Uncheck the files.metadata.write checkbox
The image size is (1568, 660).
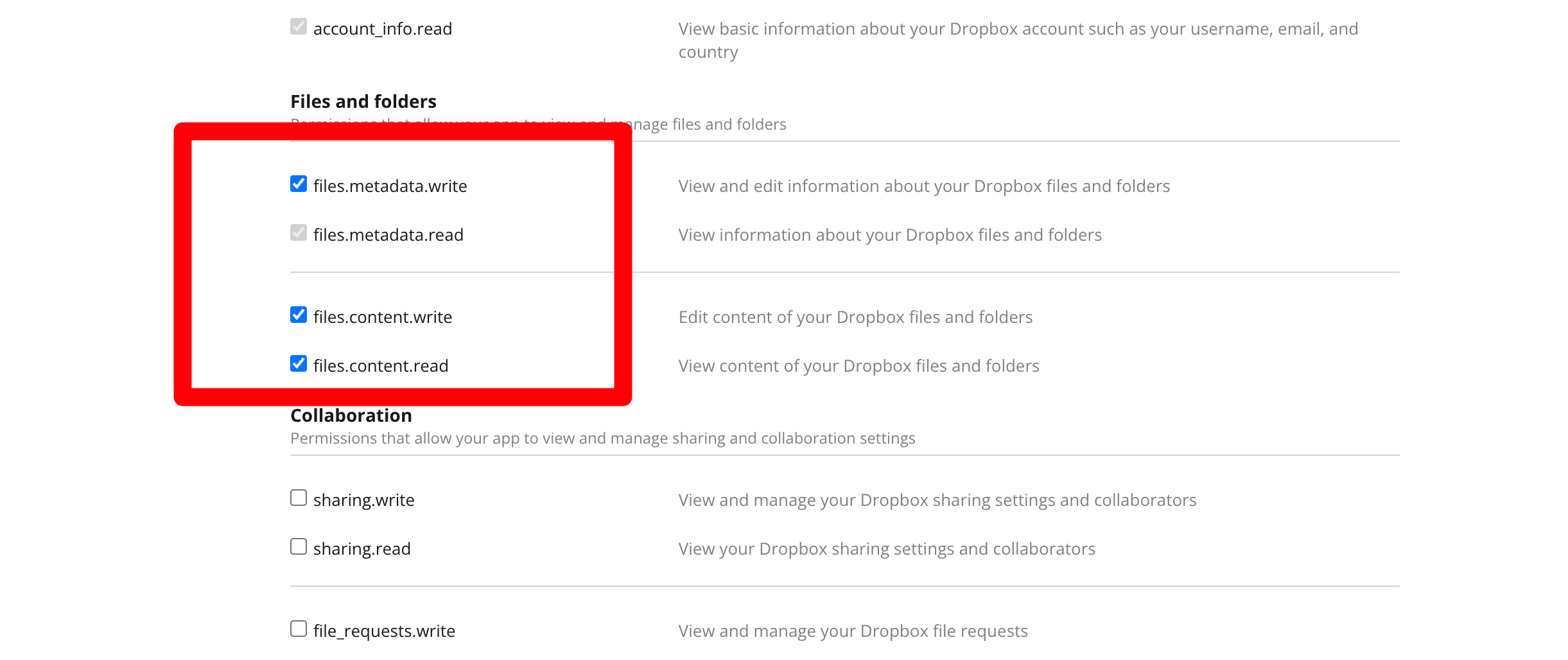(299, 184)
